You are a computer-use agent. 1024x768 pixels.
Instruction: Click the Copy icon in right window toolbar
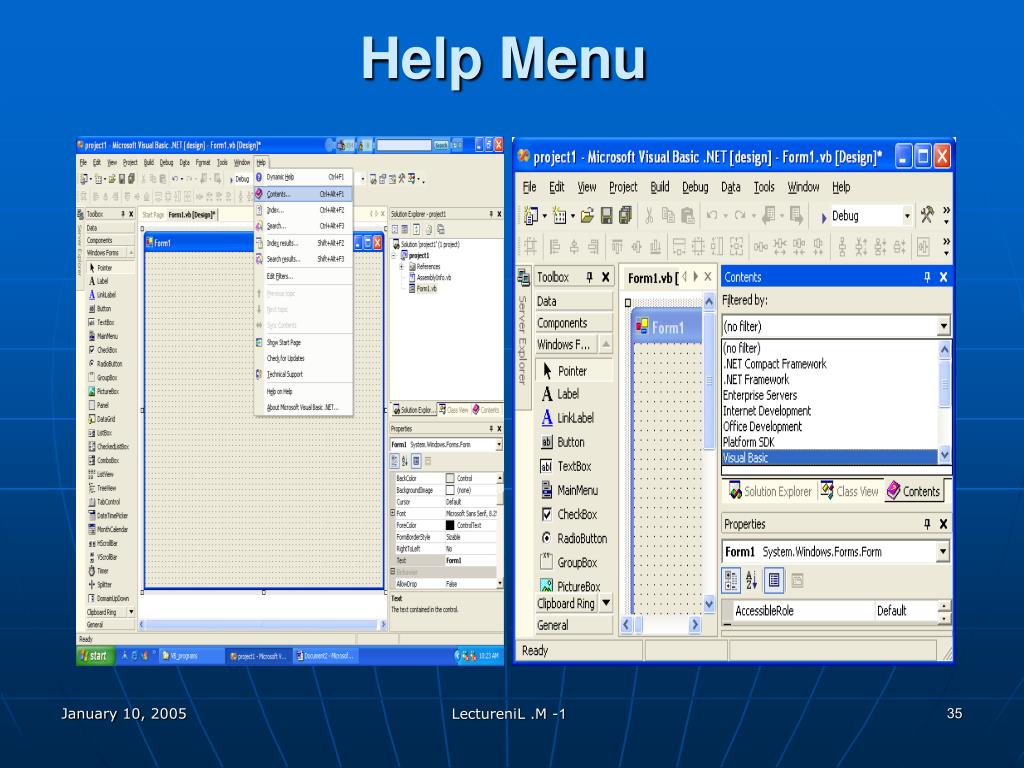click(668, 215)
